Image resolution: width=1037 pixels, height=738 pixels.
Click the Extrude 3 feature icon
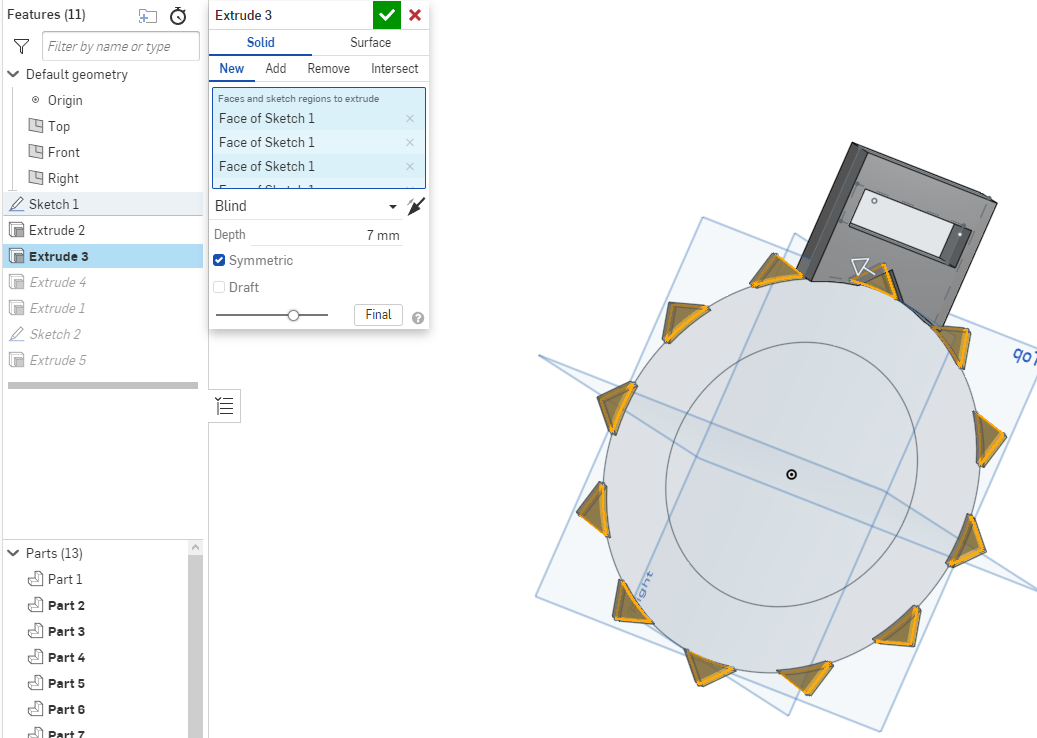(17, 257)
